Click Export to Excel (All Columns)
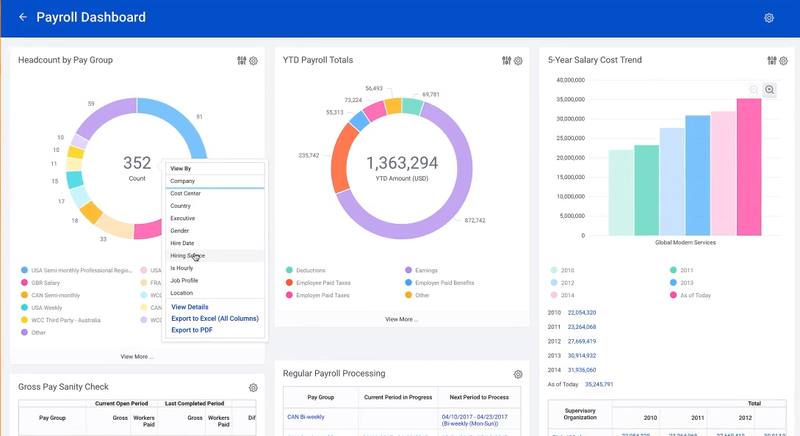Screen dimensions: 800x436 (x=215, y=318)
